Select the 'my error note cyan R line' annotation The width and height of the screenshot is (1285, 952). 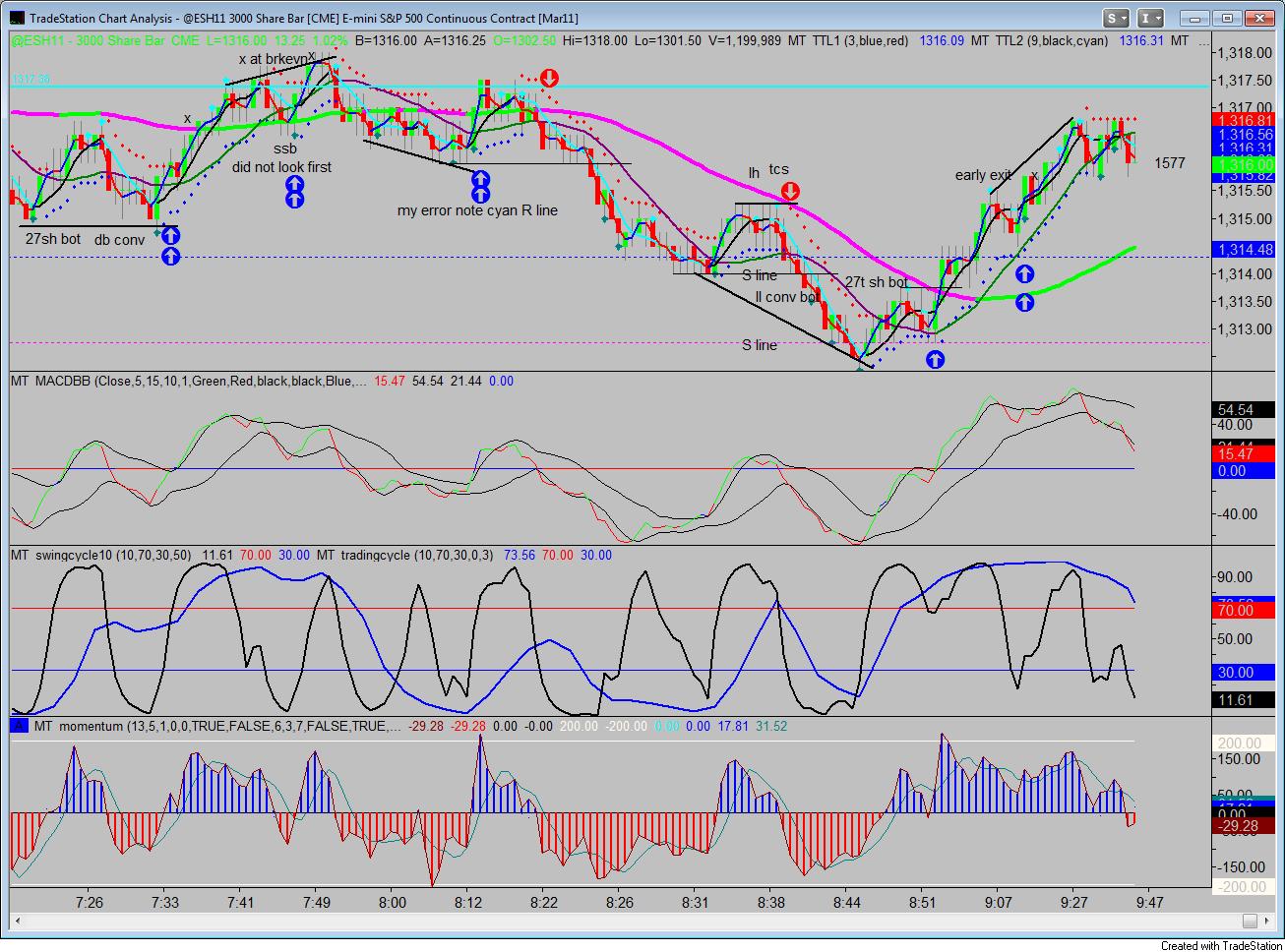(x=477, y=210)
